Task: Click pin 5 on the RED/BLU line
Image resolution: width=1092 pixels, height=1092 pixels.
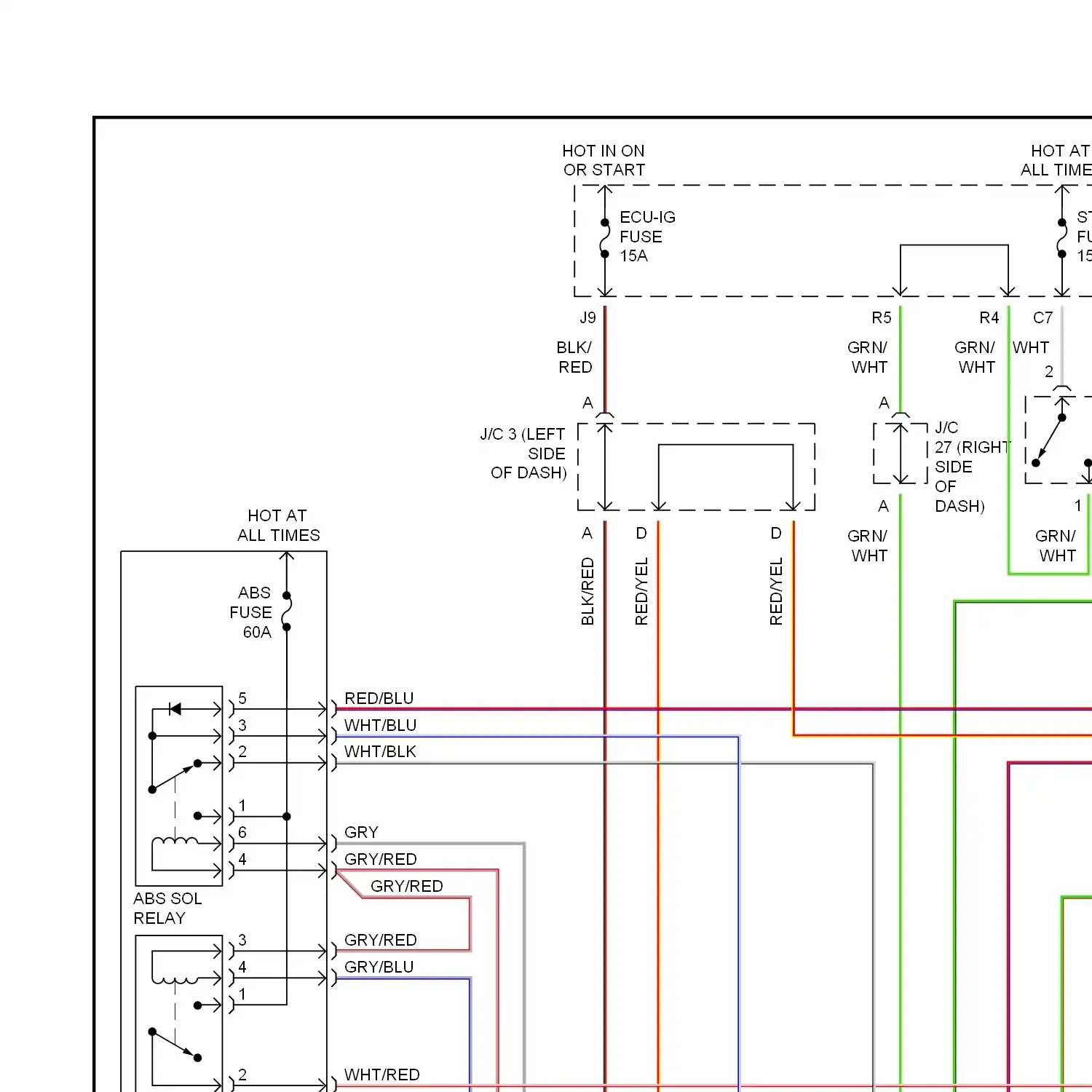Action: tap(242, 698)
